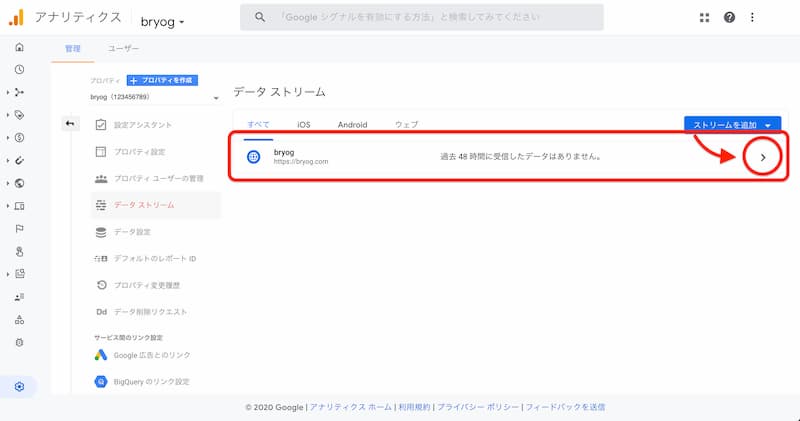Open the shapes Custom definitions icon

click(19, 320)
